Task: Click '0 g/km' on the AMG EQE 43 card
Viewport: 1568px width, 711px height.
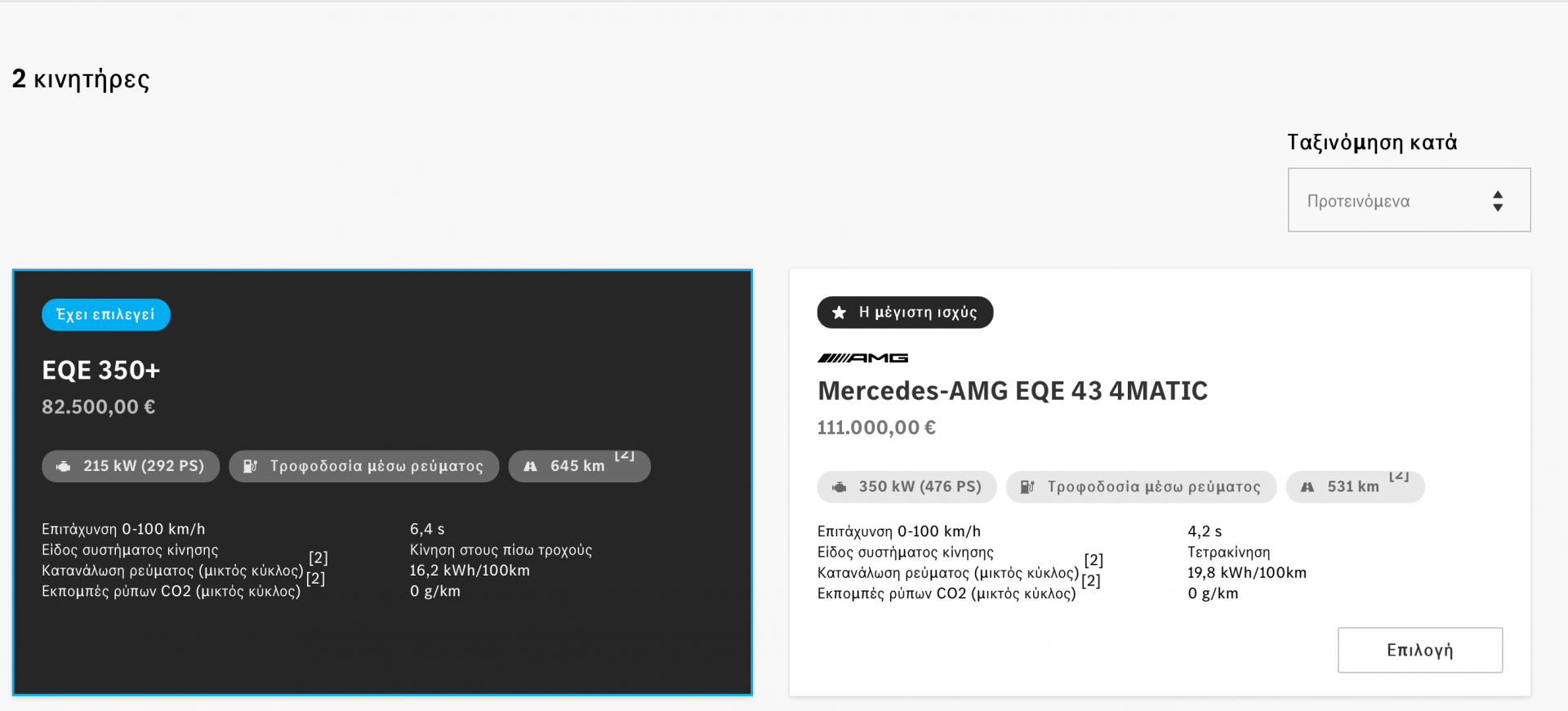Action: tap(1213, 593)
